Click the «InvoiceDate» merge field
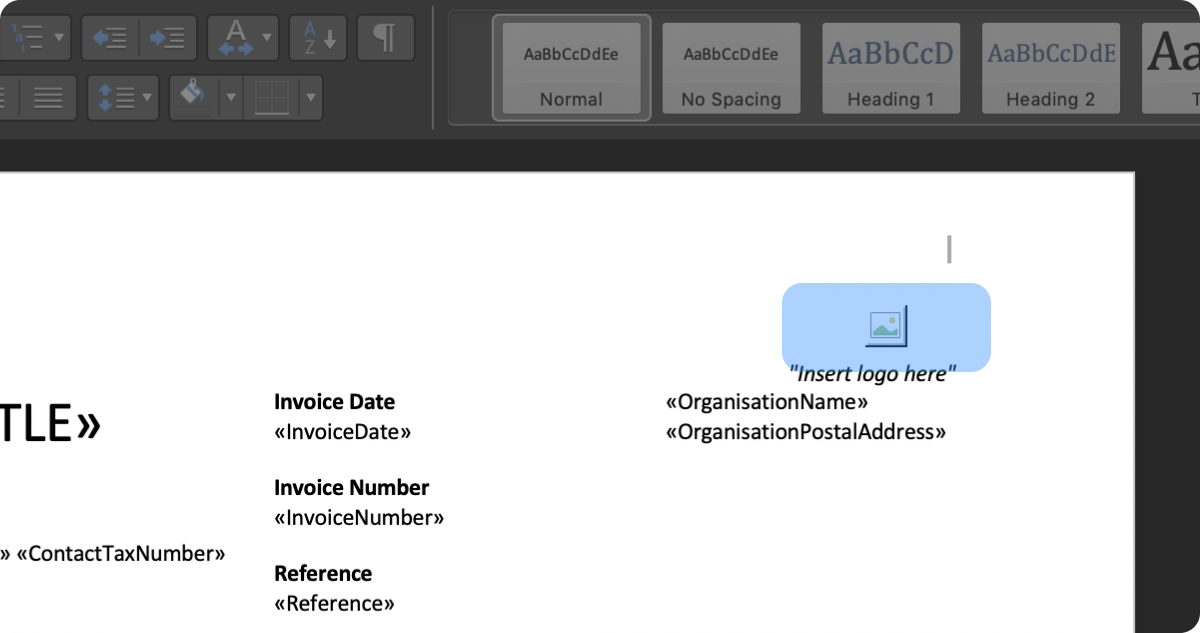Image resolution: width=1200 pixels, height=633 pixels. [343, 432]
